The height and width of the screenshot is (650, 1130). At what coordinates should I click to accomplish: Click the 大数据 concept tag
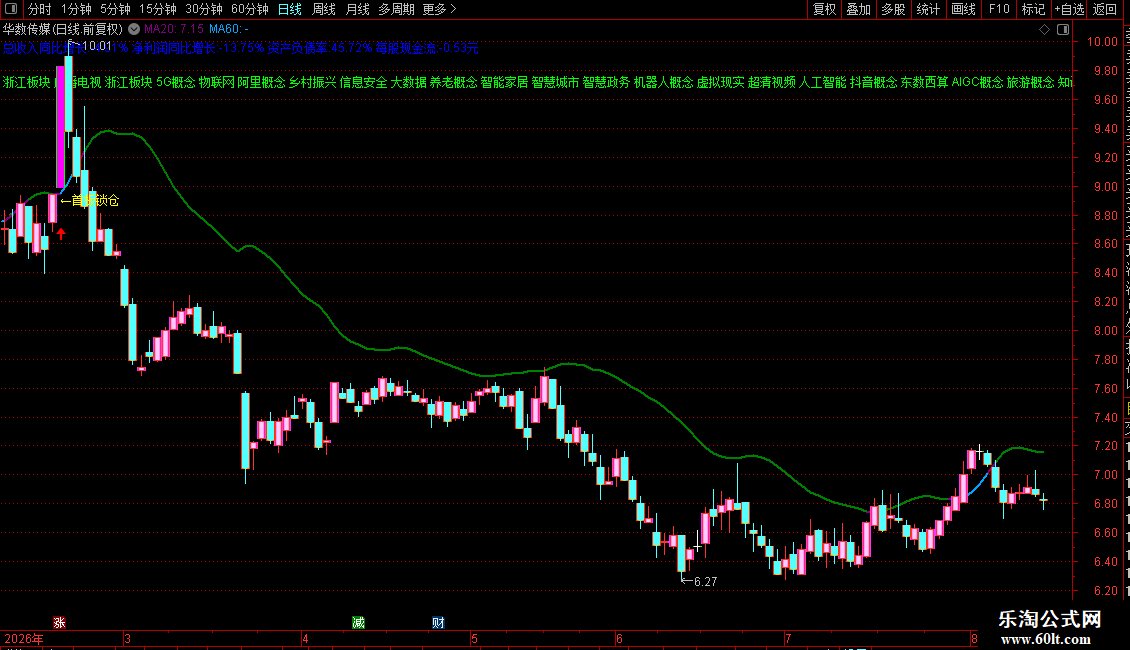point(409,82)
